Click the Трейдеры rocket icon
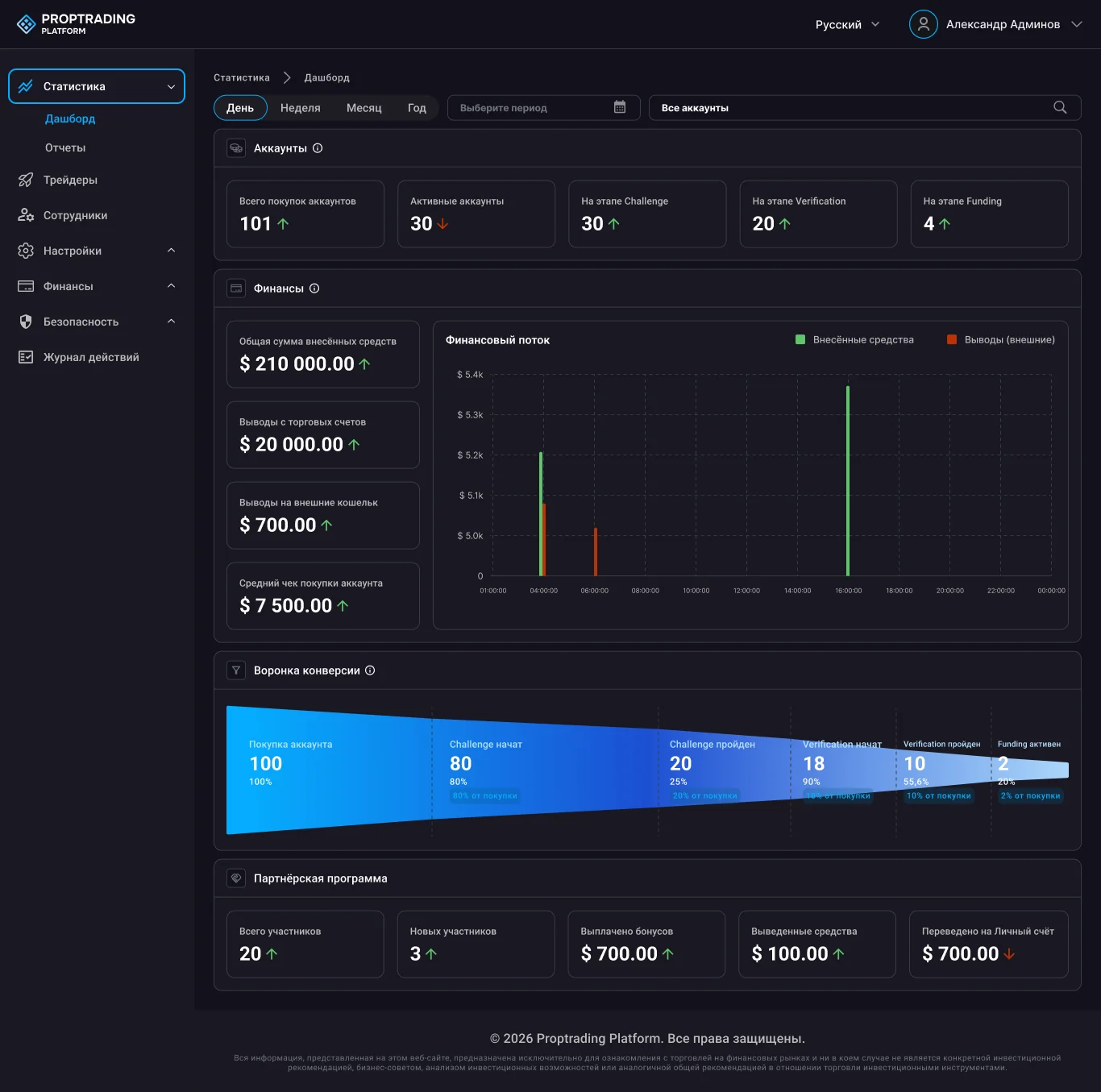Image resolution: width=1101 pixels, height=1092 pixels. coord(26,180)
